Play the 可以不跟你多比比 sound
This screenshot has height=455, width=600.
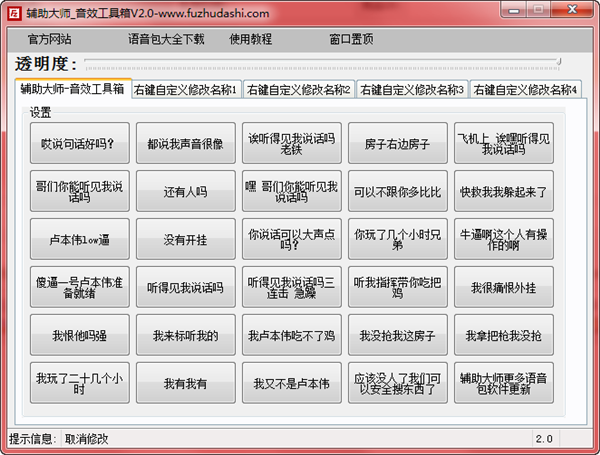click(398, 191)
